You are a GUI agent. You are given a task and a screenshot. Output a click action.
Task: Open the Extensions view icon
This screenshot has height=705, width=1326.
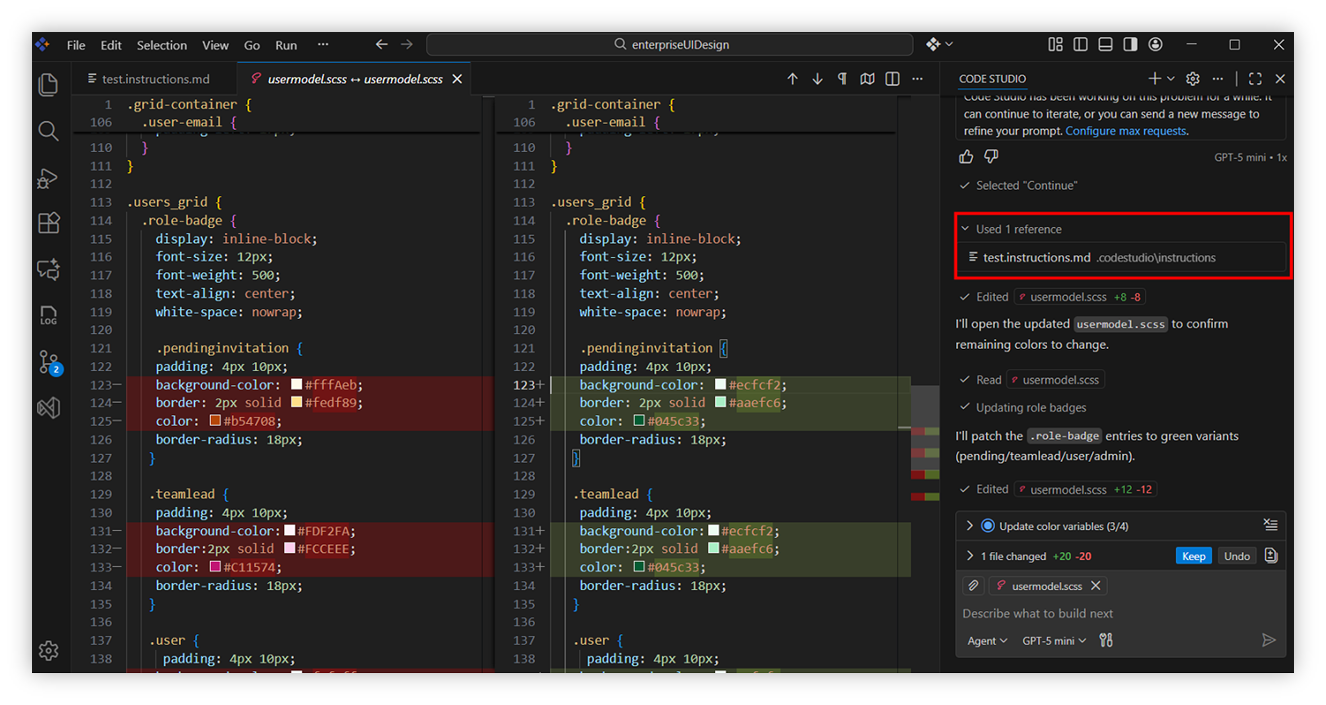pyautogui.click(x=48, y=223)
